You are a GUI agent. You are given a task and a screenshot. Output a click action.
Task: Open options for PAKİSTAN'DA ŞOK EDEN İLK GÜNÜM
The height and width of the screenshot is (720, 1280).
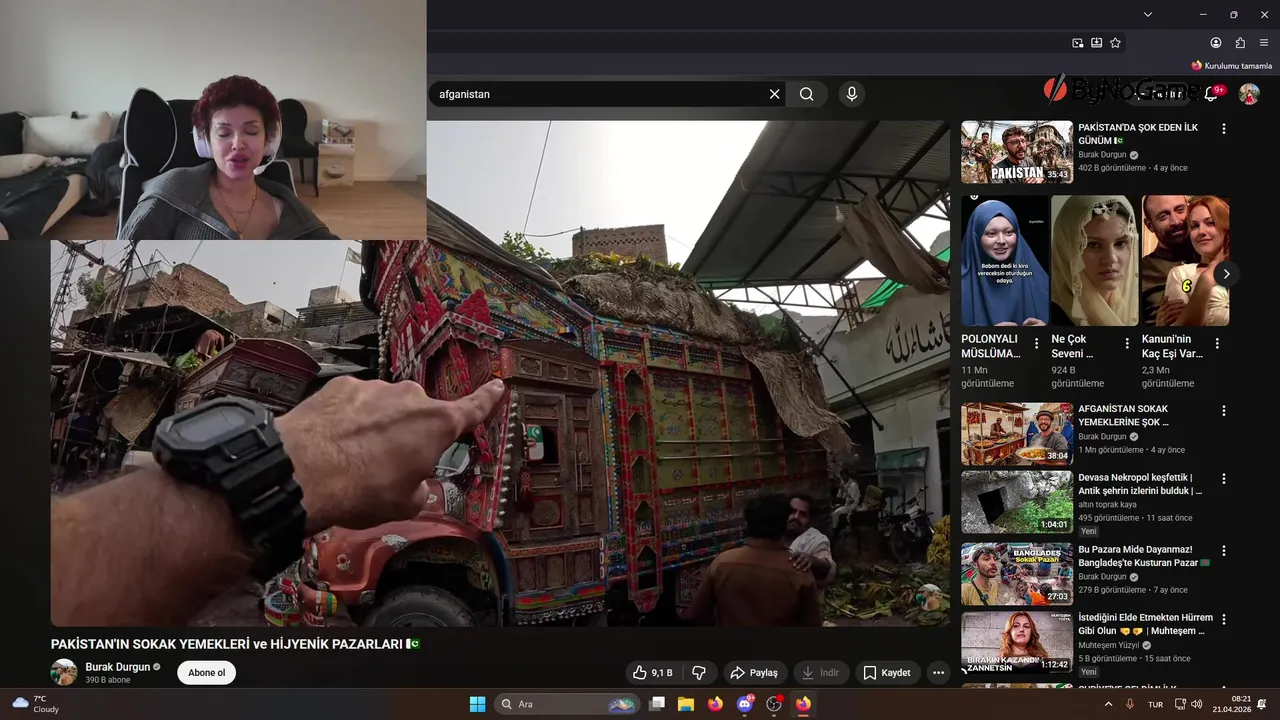coord(1223,129)
